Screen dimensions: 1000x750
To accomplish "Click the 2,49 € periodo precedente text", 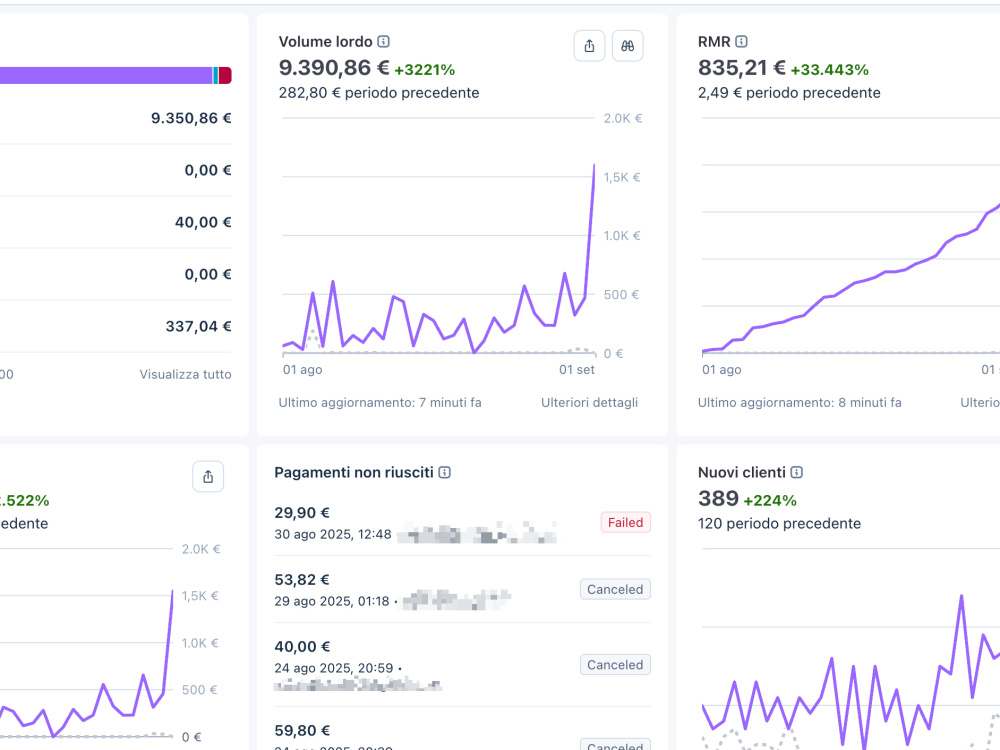I will (789, 93).
